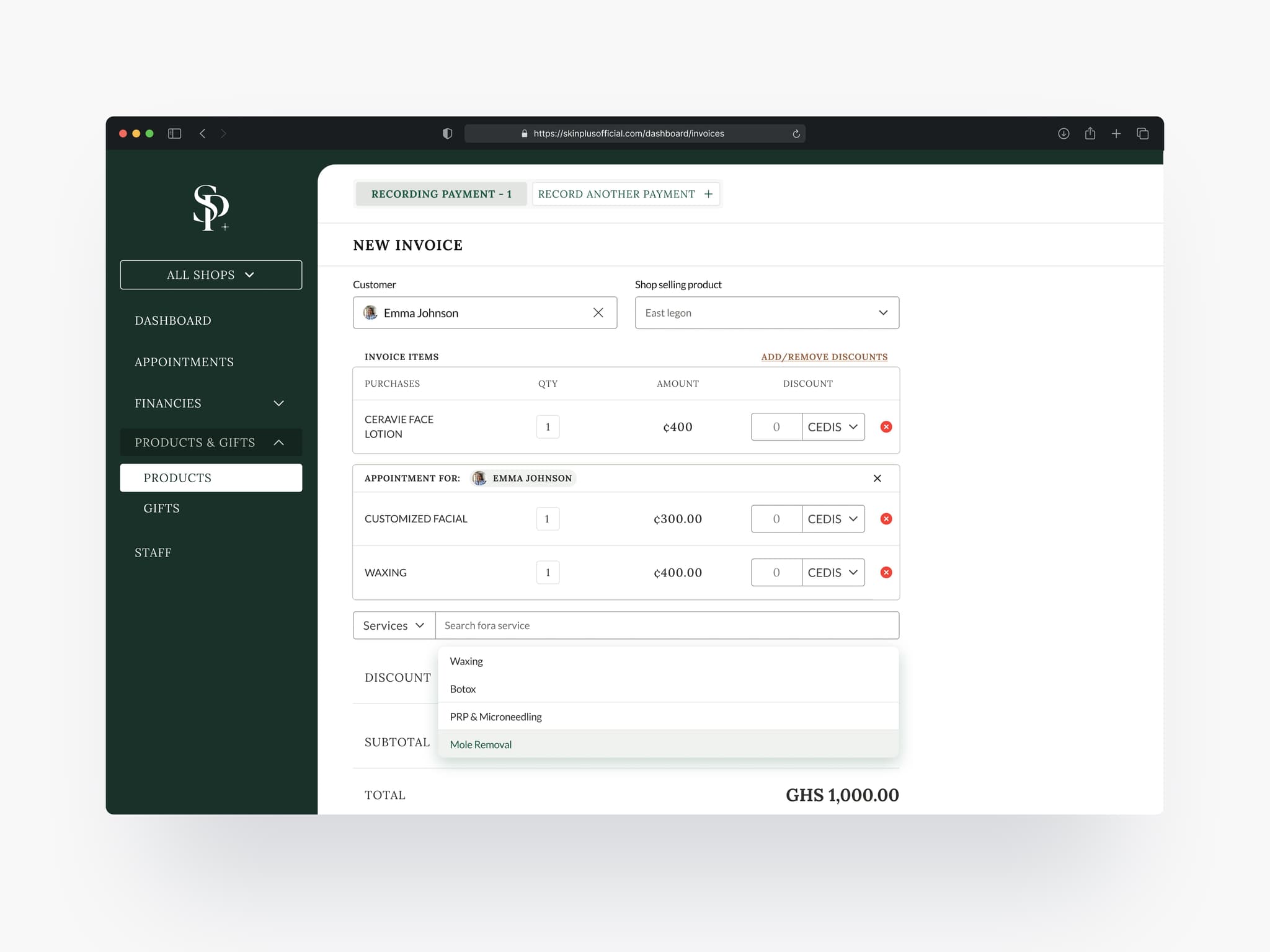
Task: Expand the Shop selling product dropdown
Action: click(767, 312)
